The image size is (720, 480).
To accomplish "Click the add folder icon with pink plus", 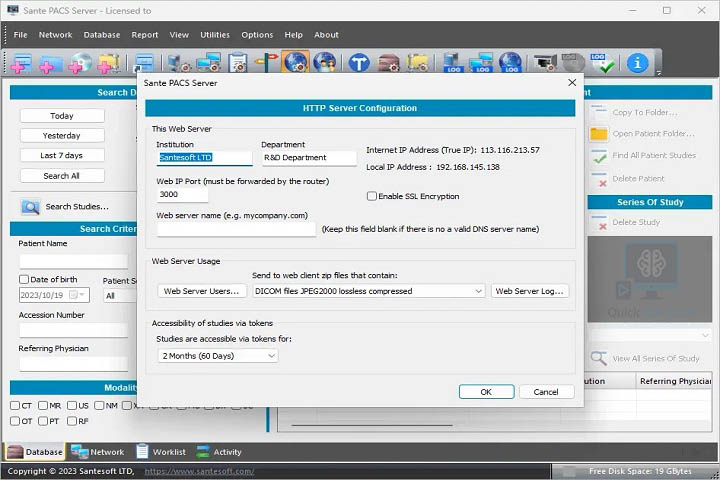I will click(x=50, y=63).
